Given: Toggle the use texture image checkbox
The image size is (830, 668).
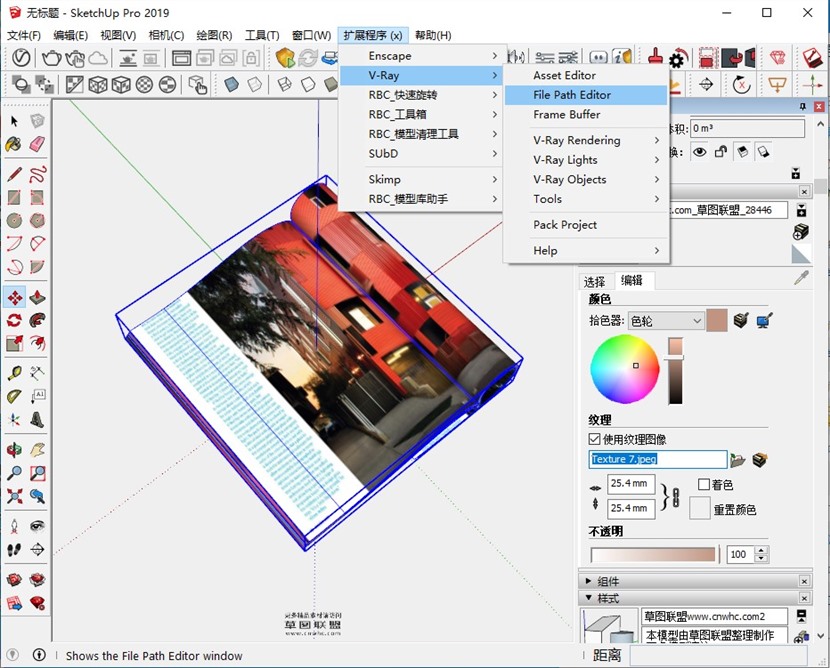Looking at the screenshot, I should tap(594, 439).
